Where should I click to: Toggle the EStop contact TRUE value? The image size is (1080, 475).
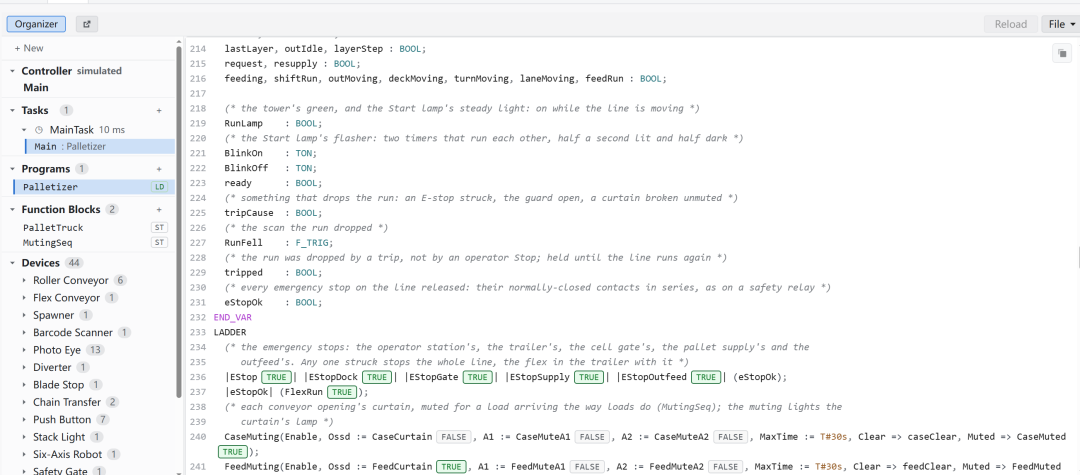click(x=276, y=377)
